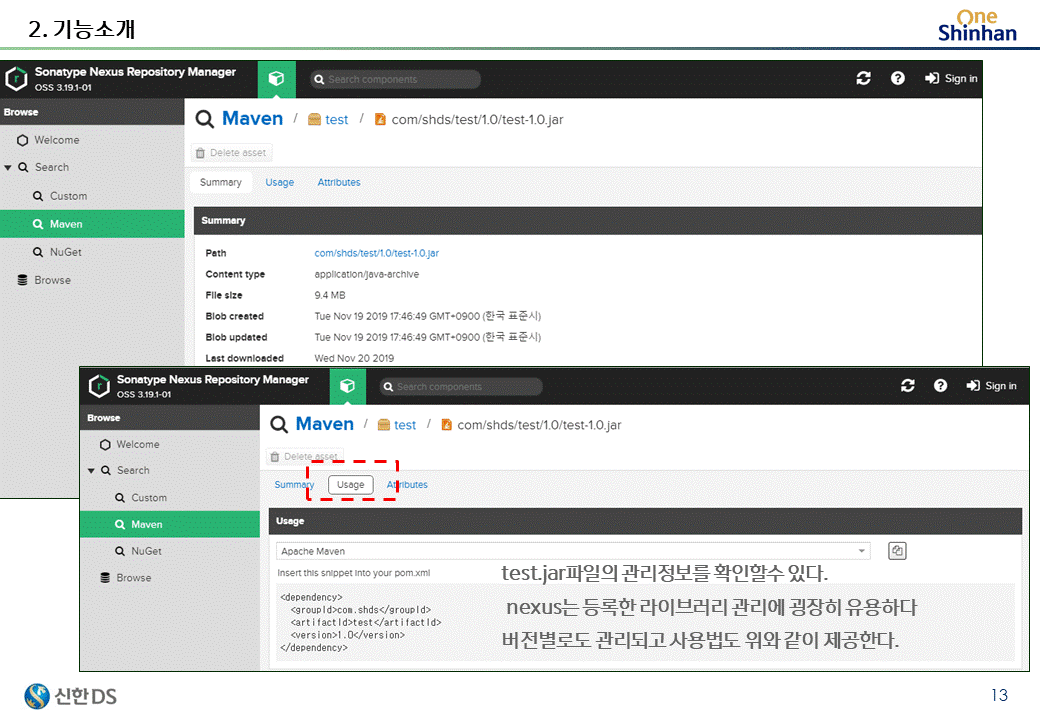Click Sign in in back window
Screen dimensions: 1040x720
pyautogui.click(x=951, y=78)
